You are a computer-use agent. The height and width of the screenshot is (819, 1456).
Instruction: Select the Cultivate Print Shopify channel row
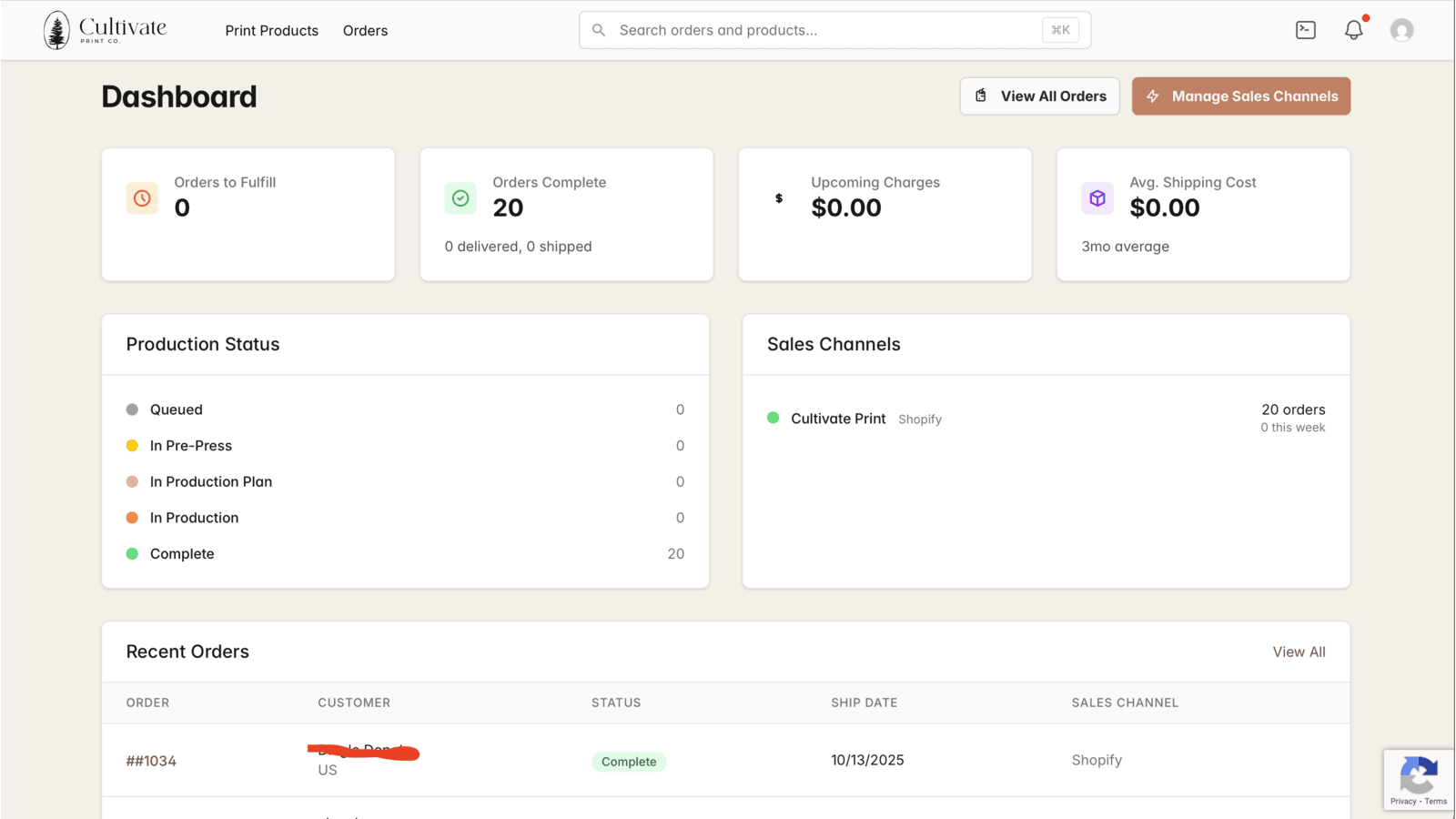point(1046,419)
